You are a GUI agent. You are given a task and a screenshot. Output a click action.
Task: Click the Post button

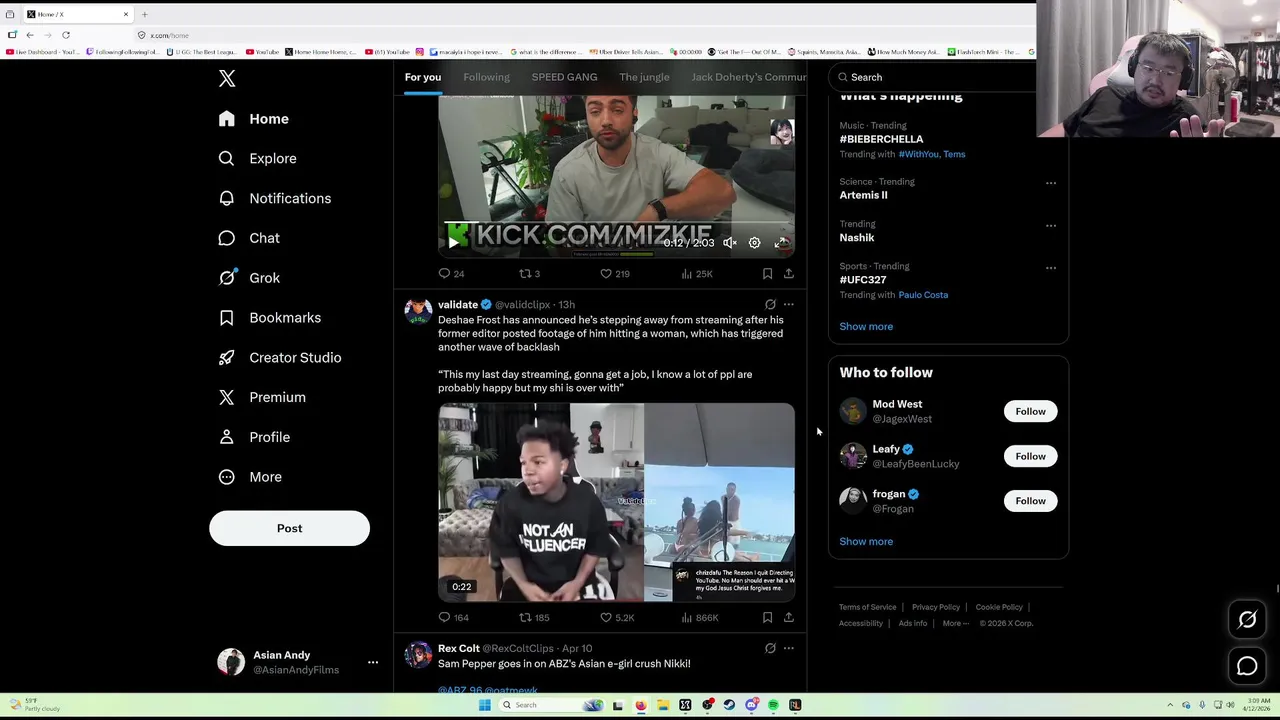[289, 528]
